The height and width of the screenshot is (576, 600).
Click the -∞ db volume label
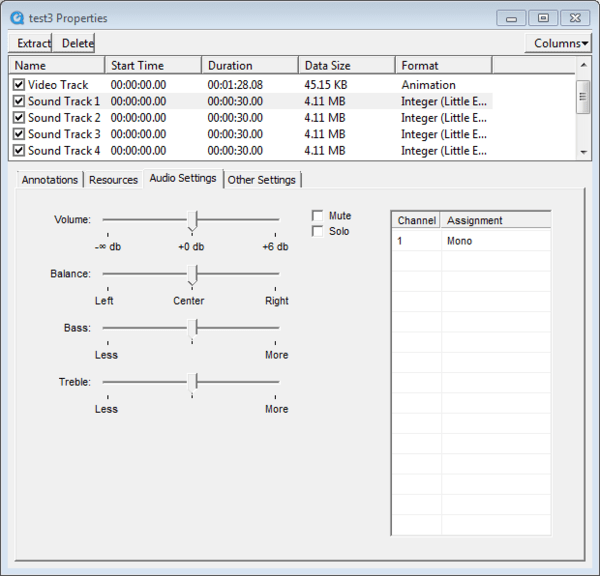coord(108,247)
